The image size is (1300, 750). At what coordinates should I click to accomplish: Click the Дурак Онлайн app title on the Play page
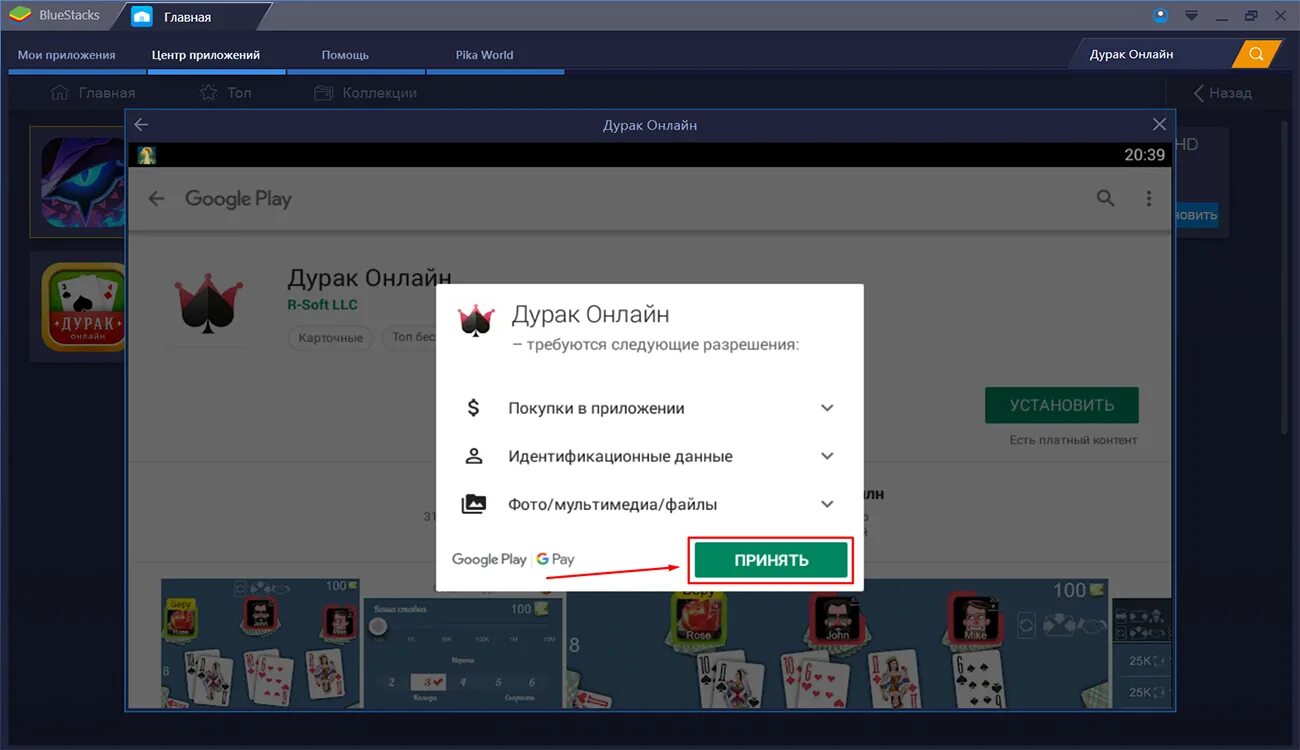[x=369, y=278]
